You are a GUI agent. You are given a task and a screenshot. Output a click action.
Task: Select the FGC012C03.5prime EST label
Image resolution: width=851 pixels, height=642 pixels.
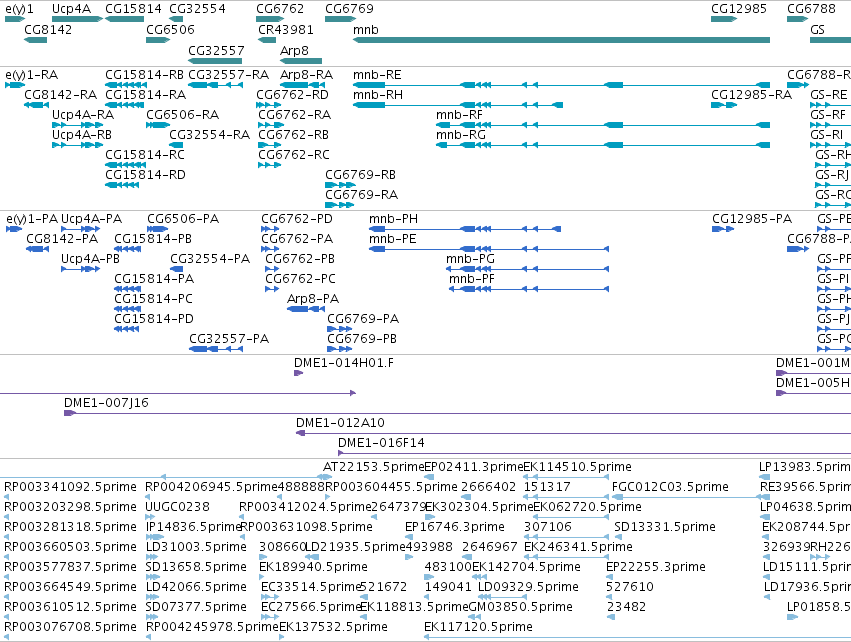pos(670,487)
